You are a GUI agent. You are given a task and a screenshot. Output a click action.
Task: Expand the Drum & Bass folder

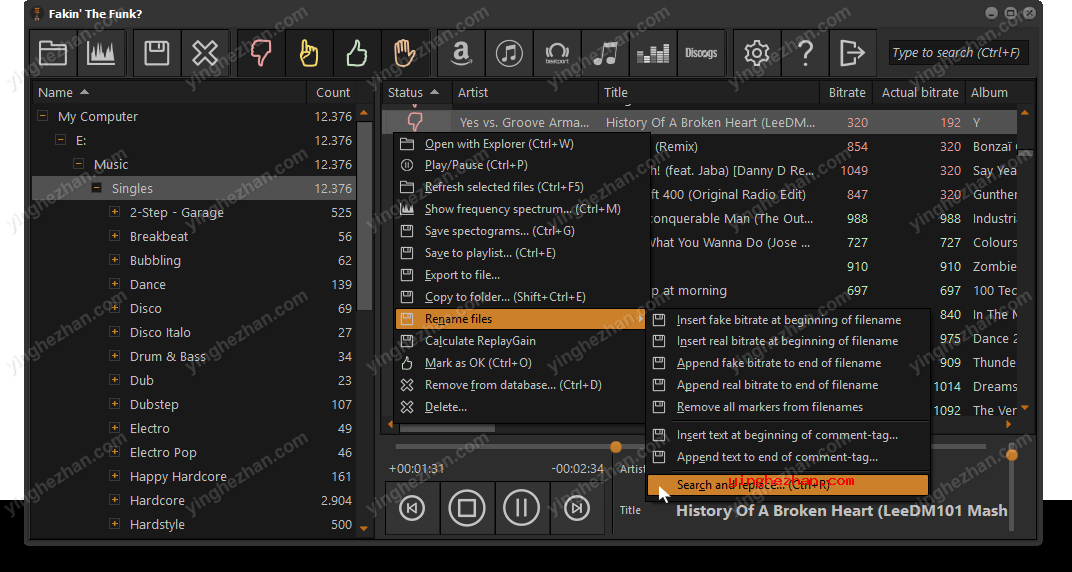coord(115,356)
